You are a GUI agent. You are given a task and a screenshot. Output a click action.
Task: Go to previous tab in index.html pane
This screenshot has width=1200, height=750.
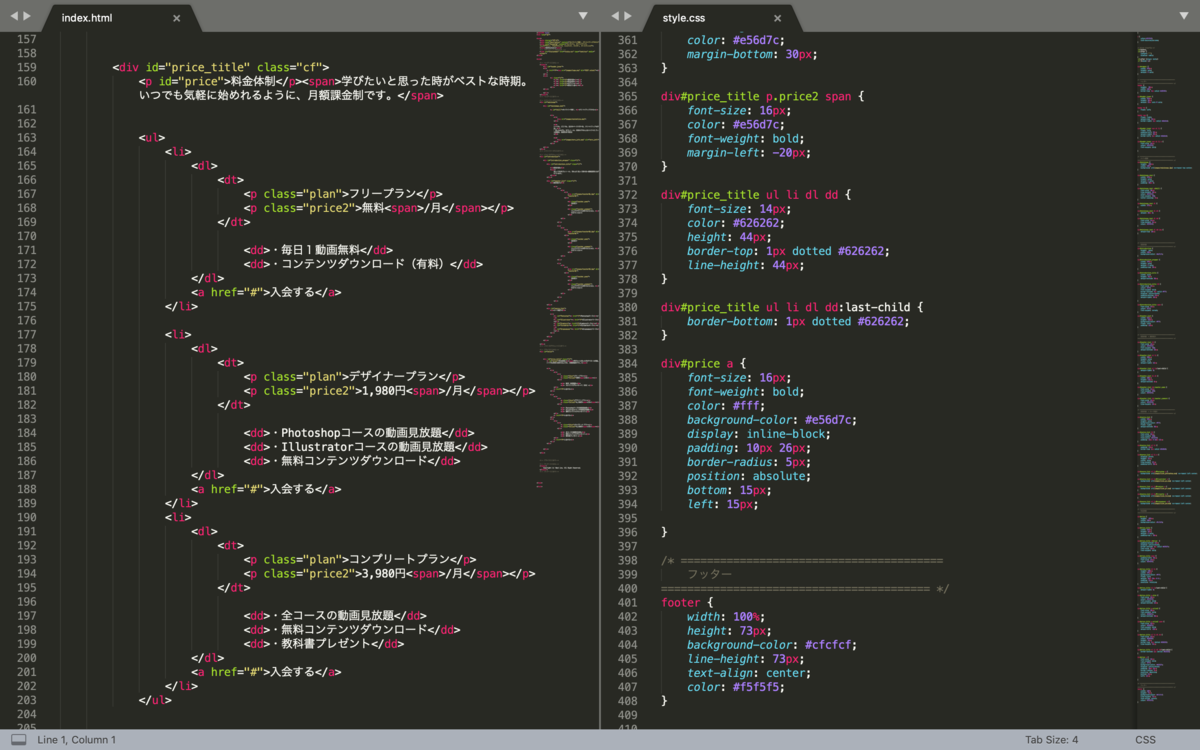(x=14, y=16)
